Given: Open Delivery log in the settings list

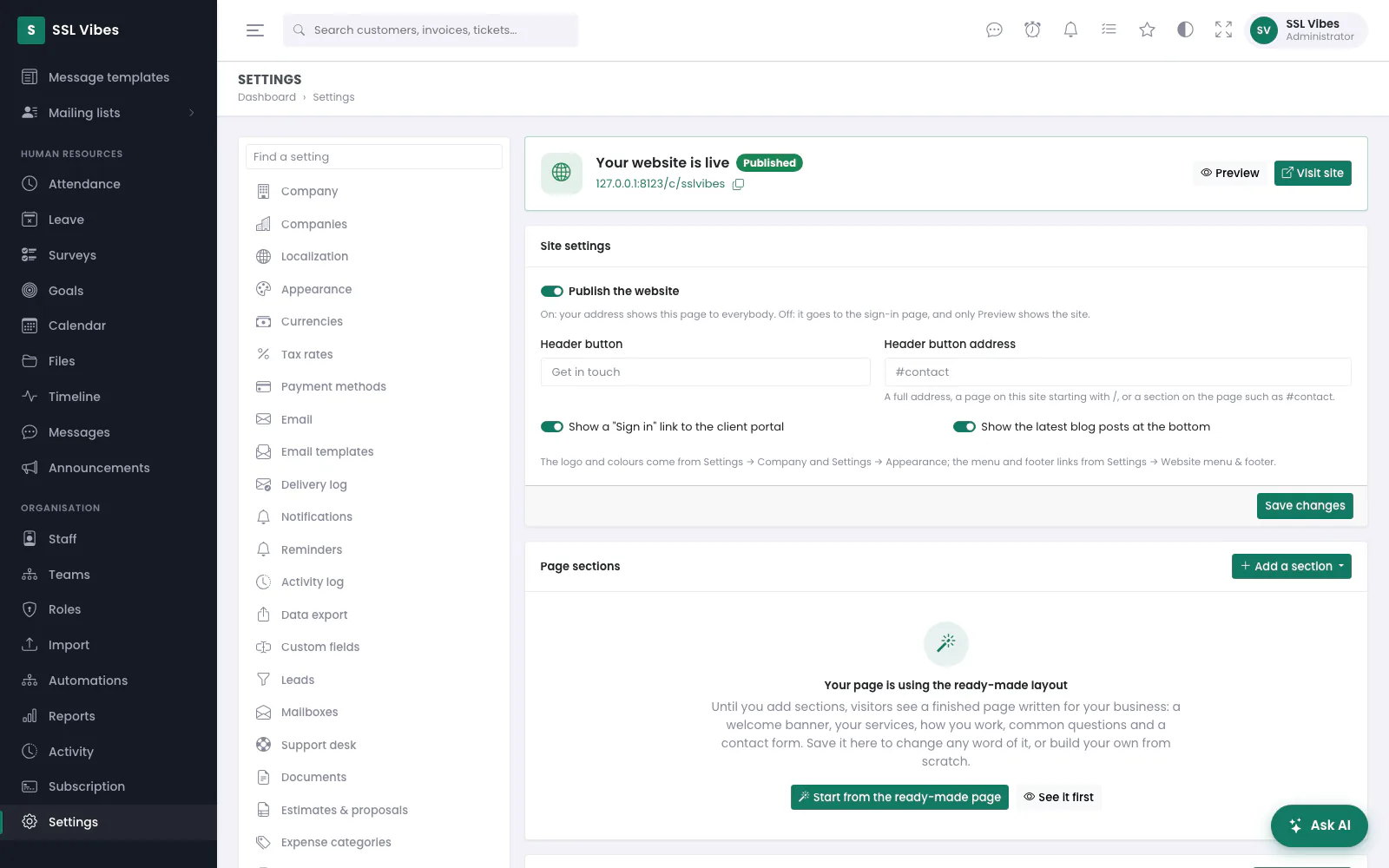Looking at the screenshot, I should (x=374, y=484).
